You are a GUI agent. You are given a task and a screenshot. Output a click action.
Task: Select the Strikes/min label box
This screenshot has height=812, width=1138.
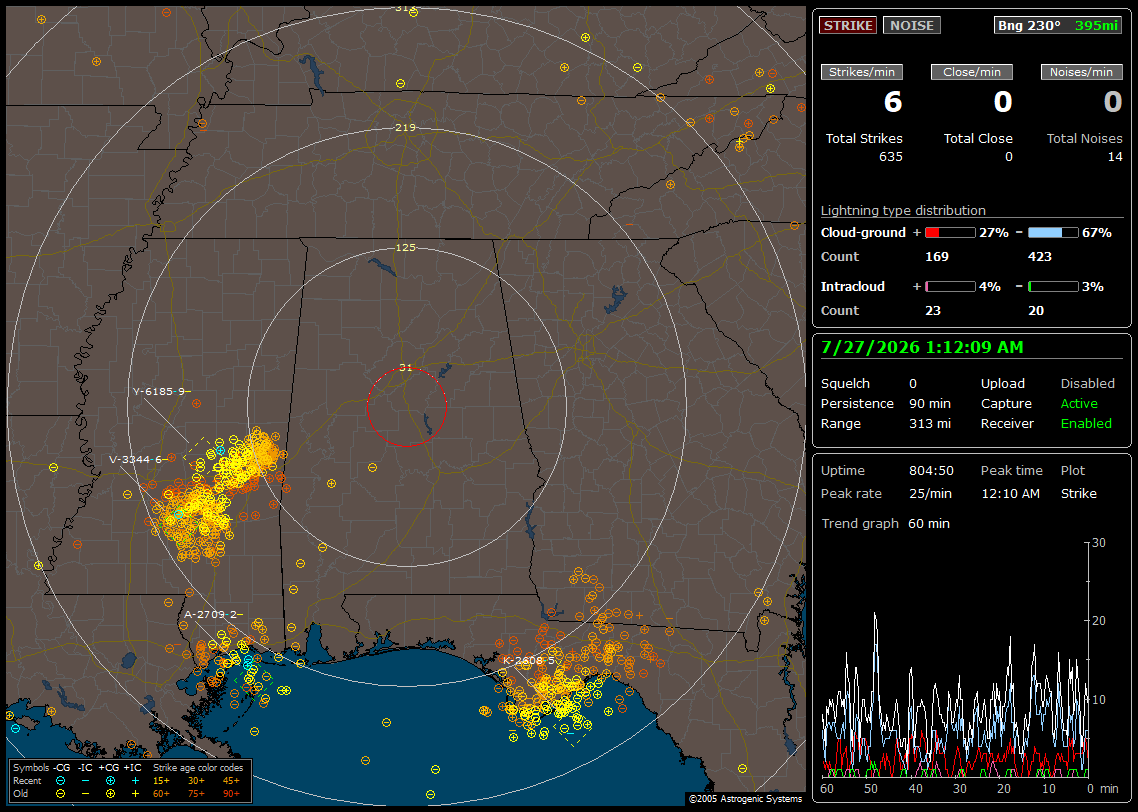coord(861,72)
